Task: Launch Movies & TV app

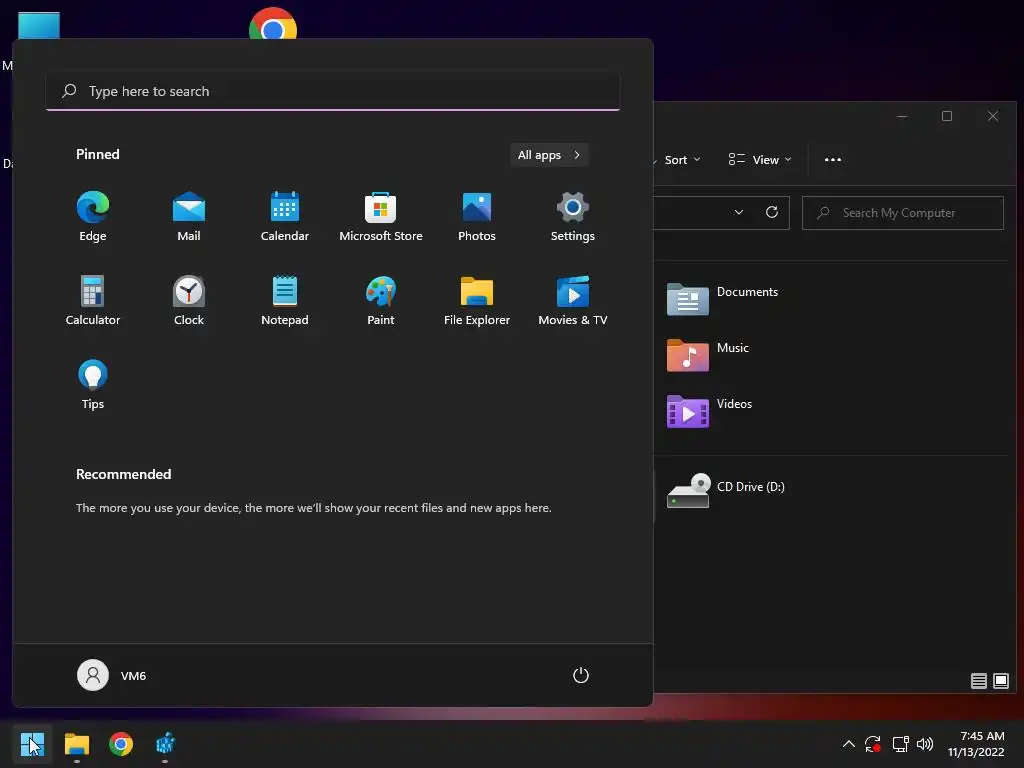Action: coord(573,300)
